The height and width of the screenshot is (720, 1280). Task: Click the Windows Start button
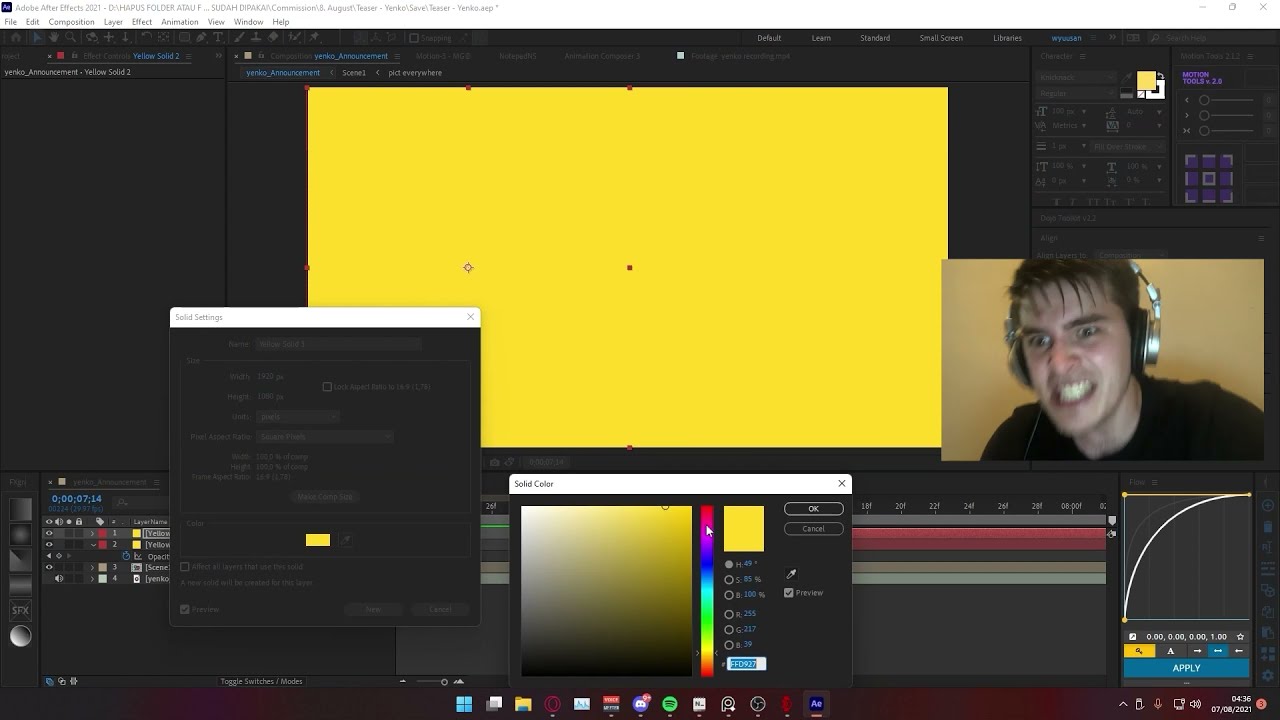464,704
